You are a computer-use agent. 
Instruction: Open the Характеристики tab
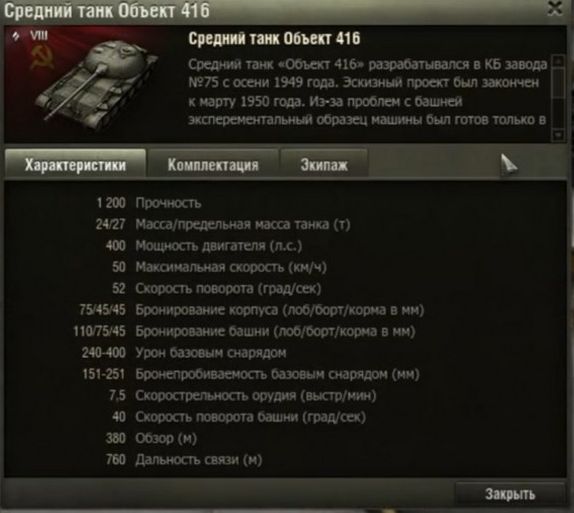(x=75, y=165)
